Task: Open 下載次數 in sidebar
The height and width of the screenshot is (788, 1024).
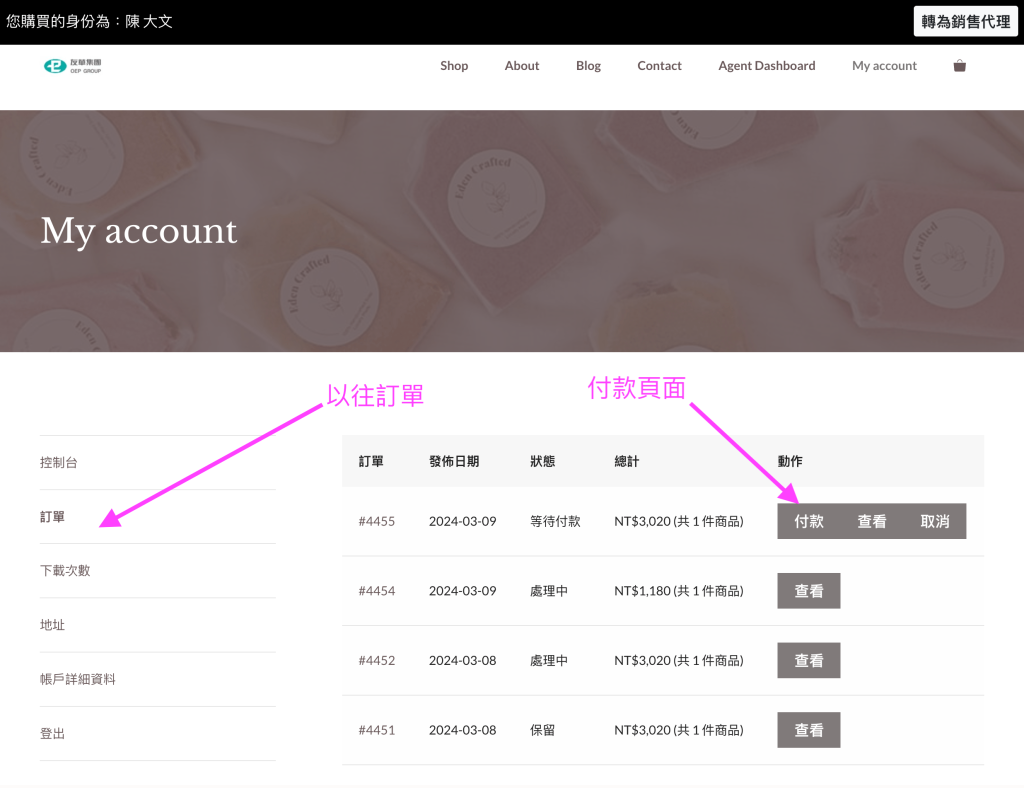Action: point(65,571)
